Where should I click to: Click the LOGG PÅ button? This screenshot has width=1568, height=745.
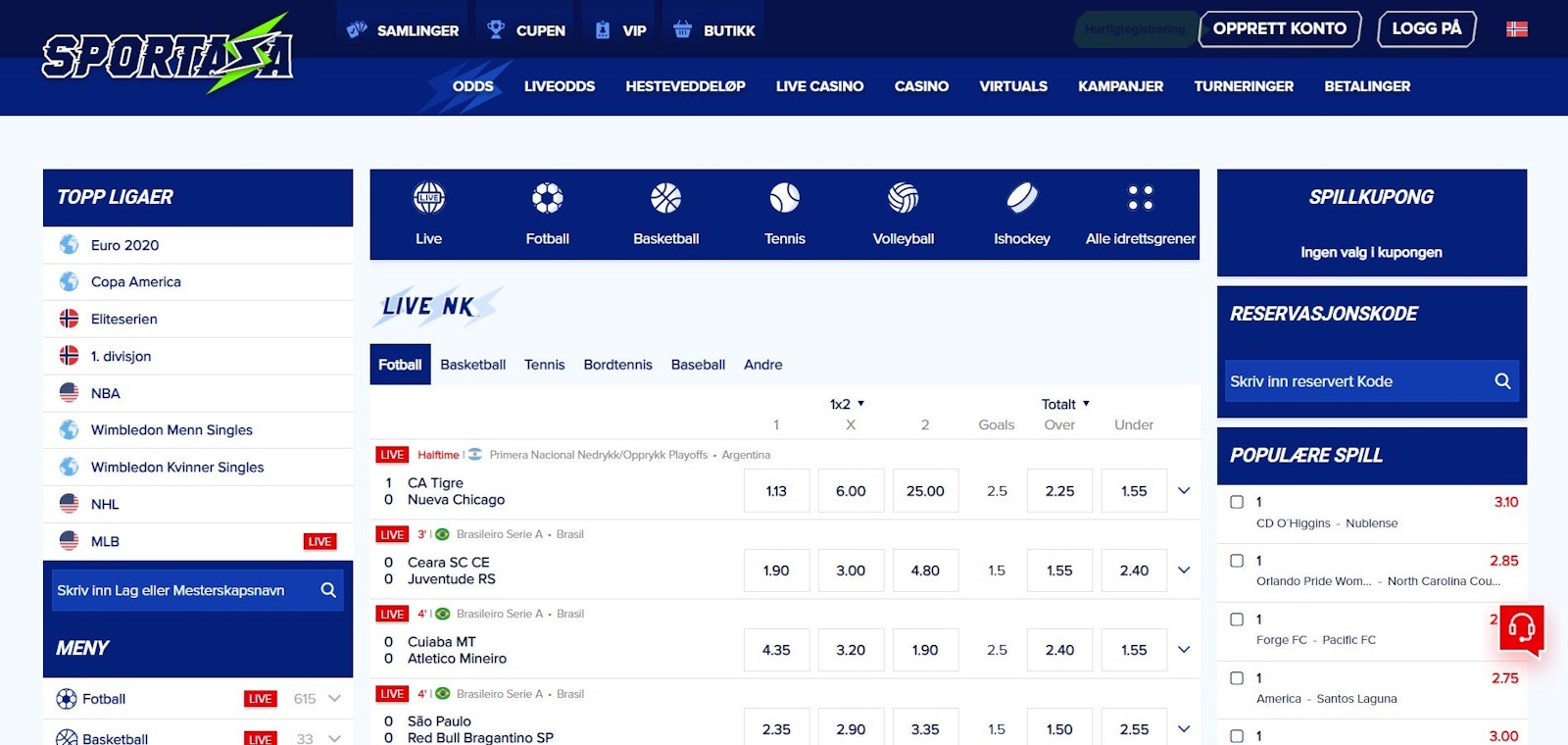pyautogui.click(x=1426, y=29)
